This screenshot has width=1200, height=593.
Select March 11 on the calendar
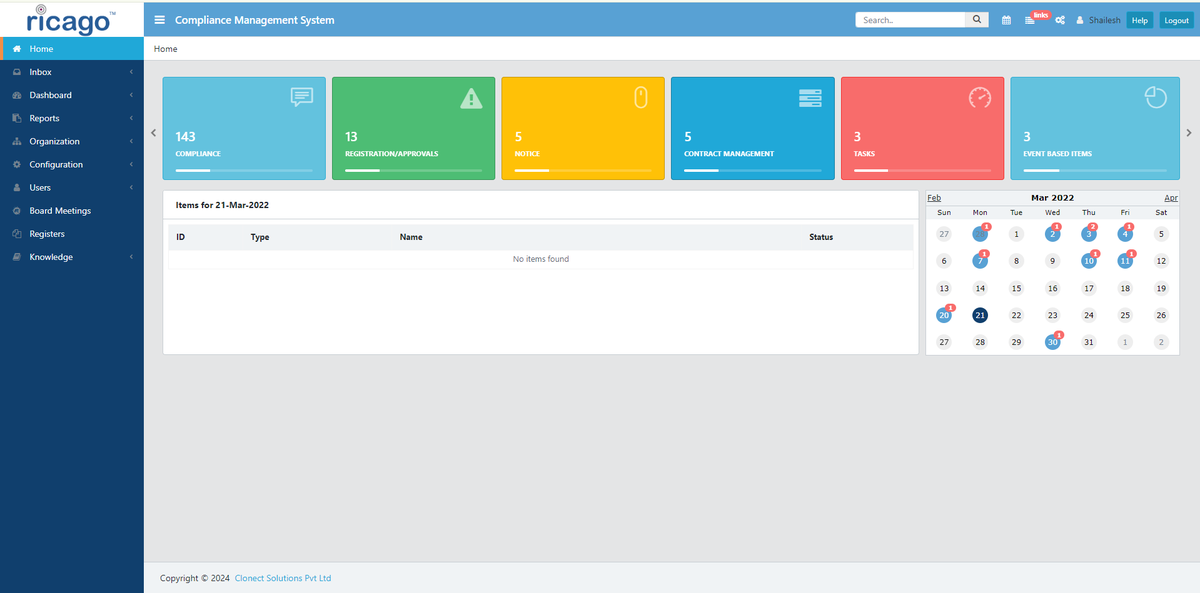click(x=1125, y=261)
